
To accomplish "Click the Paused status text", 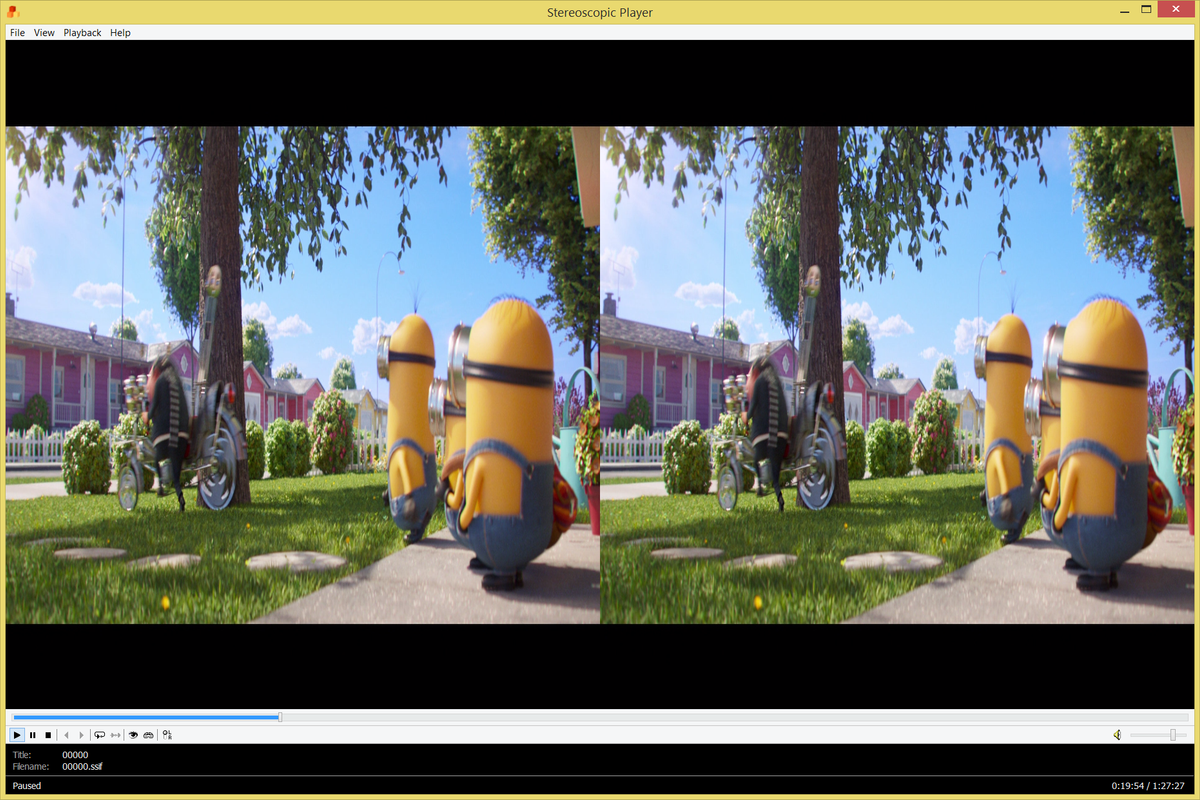I will pyautogui.click(x=27, y=786).
